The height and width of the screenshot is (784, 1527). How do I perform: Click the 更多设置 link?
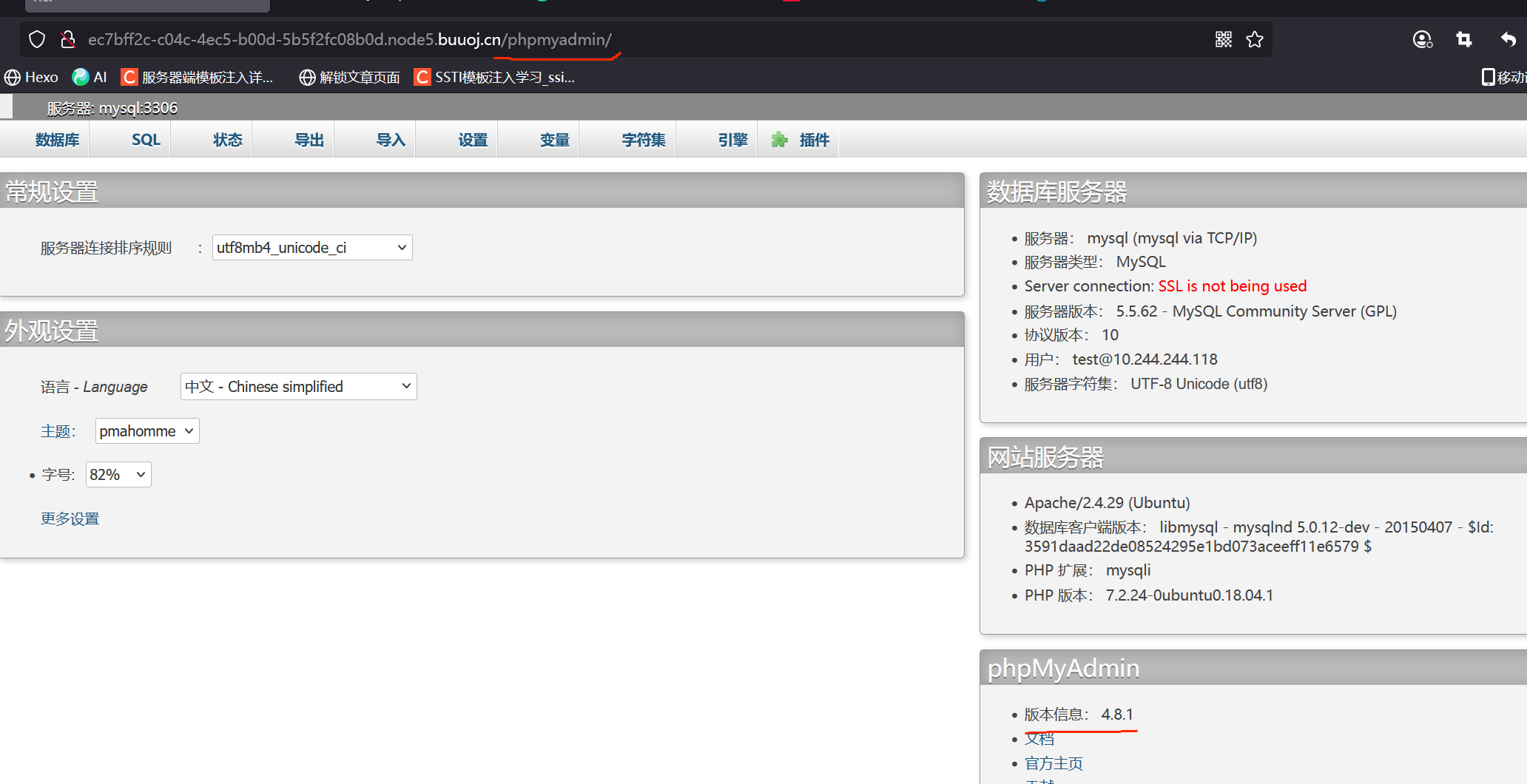tap(70, 518)
